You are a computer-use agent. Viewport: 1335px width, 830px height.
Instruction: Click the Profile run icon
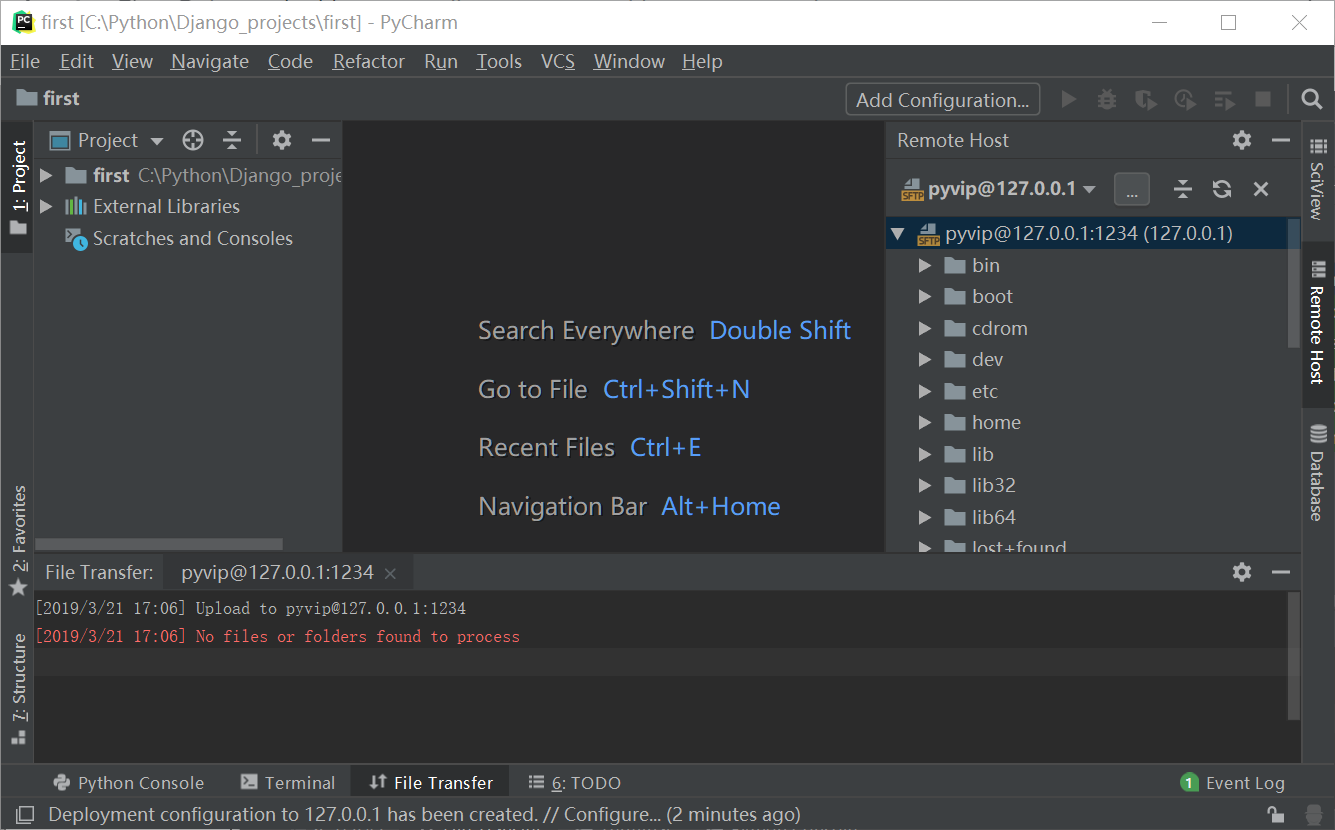point(1185,99)
